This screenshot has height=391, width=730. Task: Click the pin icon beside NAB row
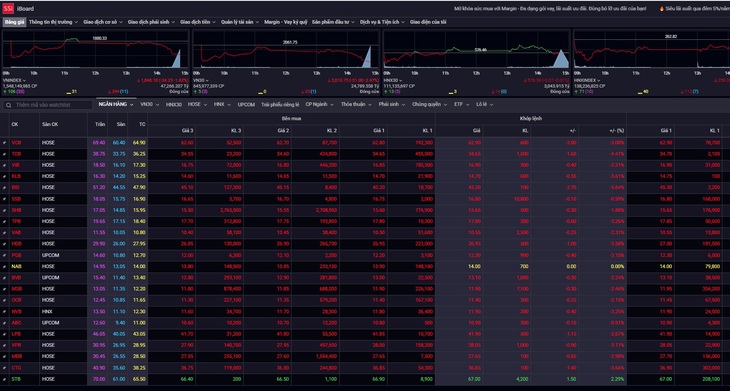(x=5, y=267)
